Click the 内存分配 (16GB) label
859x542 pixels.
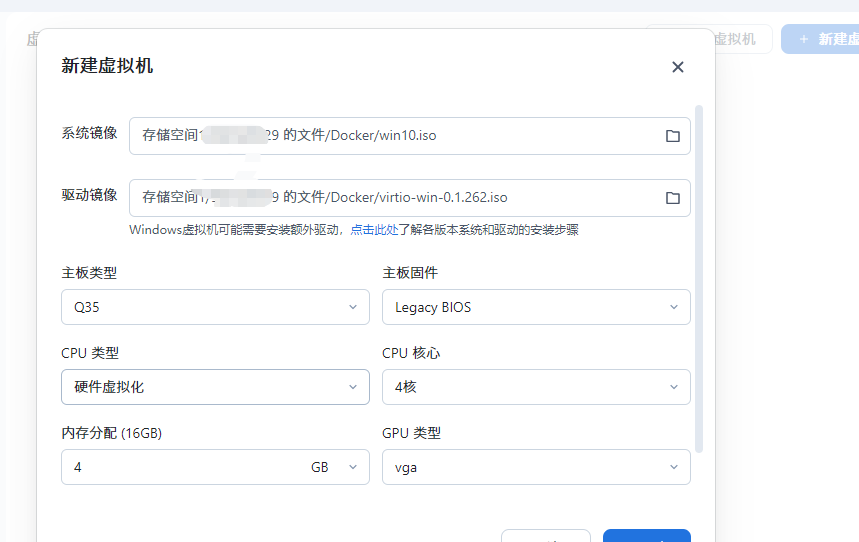point(111,433)
